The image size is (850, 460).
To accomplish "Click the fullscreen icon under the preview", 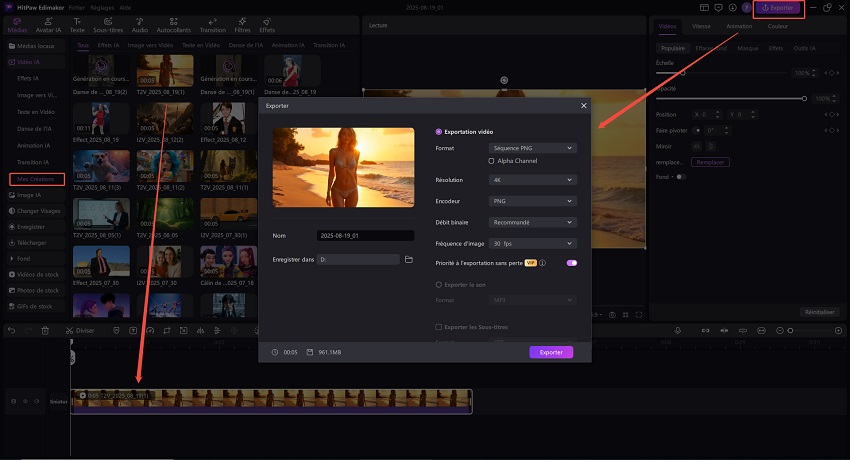I will tap(639, 315).
